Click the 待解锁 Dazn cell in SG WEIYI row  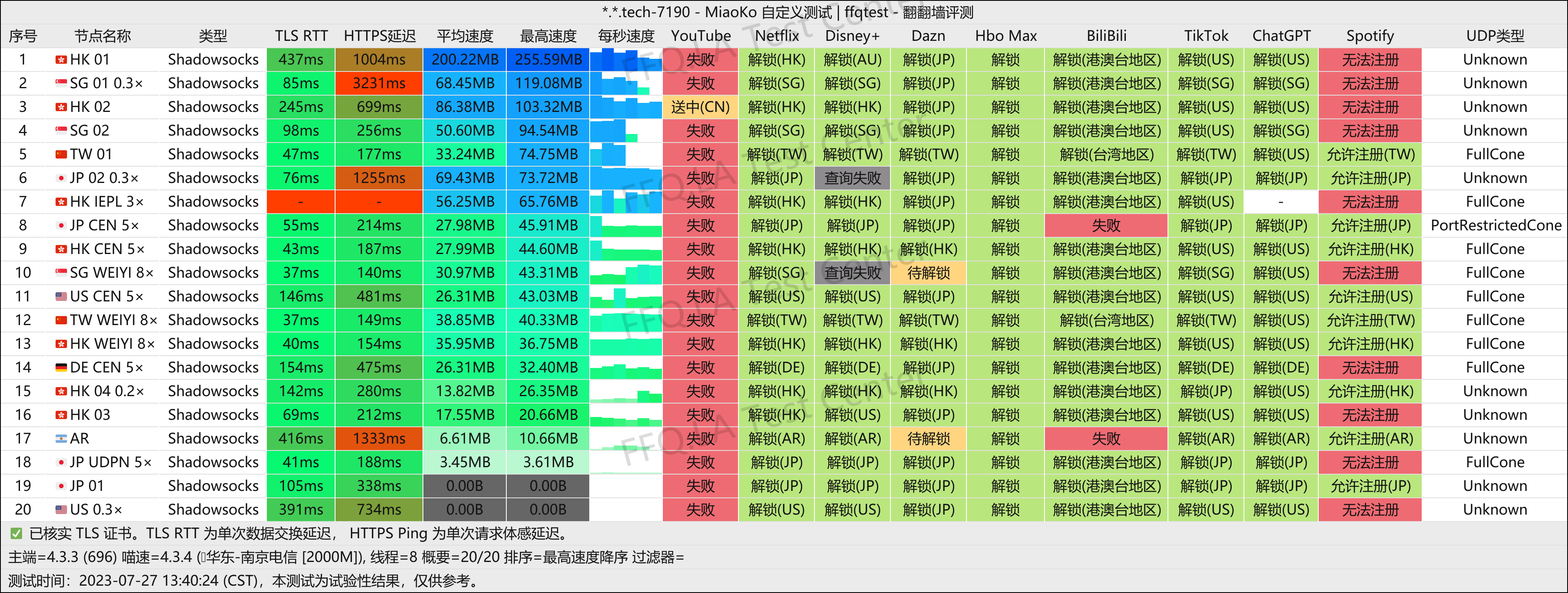pos(928,273)
